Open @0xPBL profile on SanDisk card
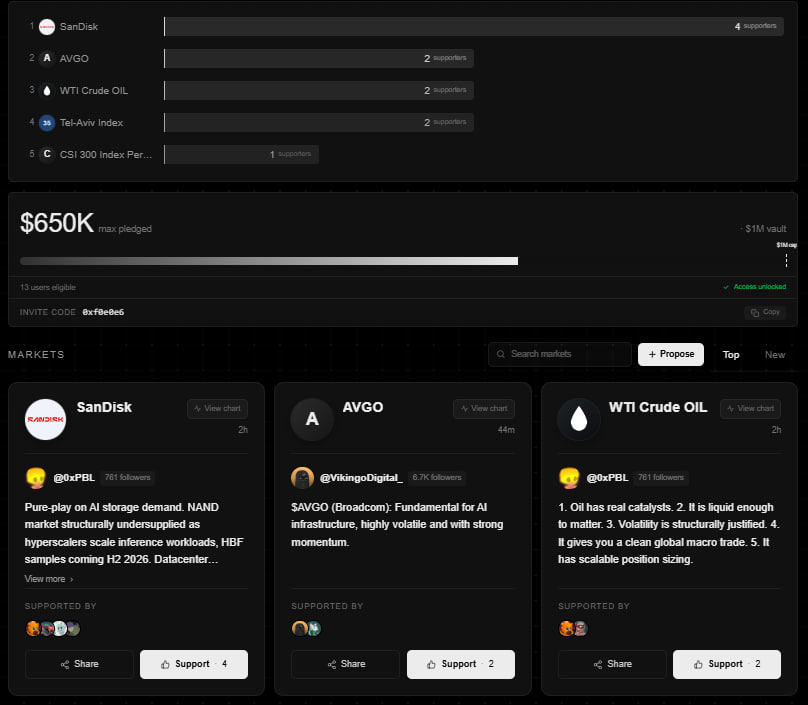Image resolution: width=808 pixels, height=705 pixels. [74, 478]
